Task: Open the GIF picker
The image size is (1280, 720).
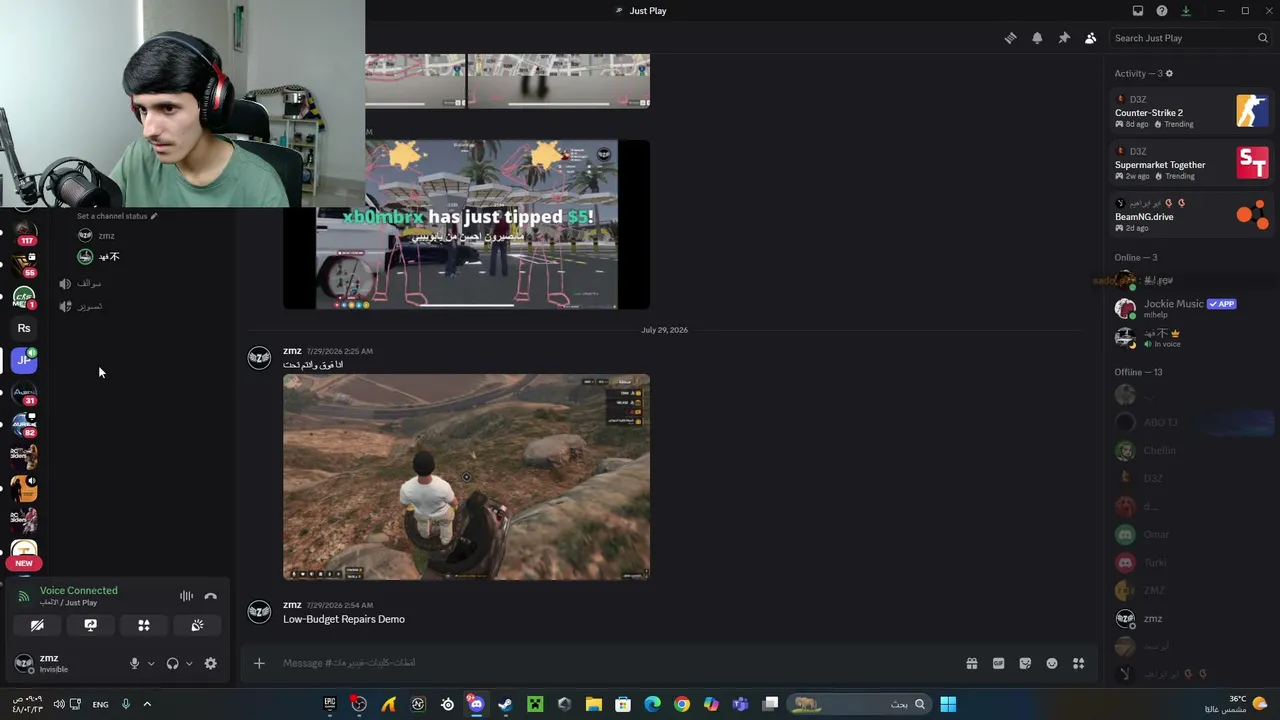Action: (998, 663)
